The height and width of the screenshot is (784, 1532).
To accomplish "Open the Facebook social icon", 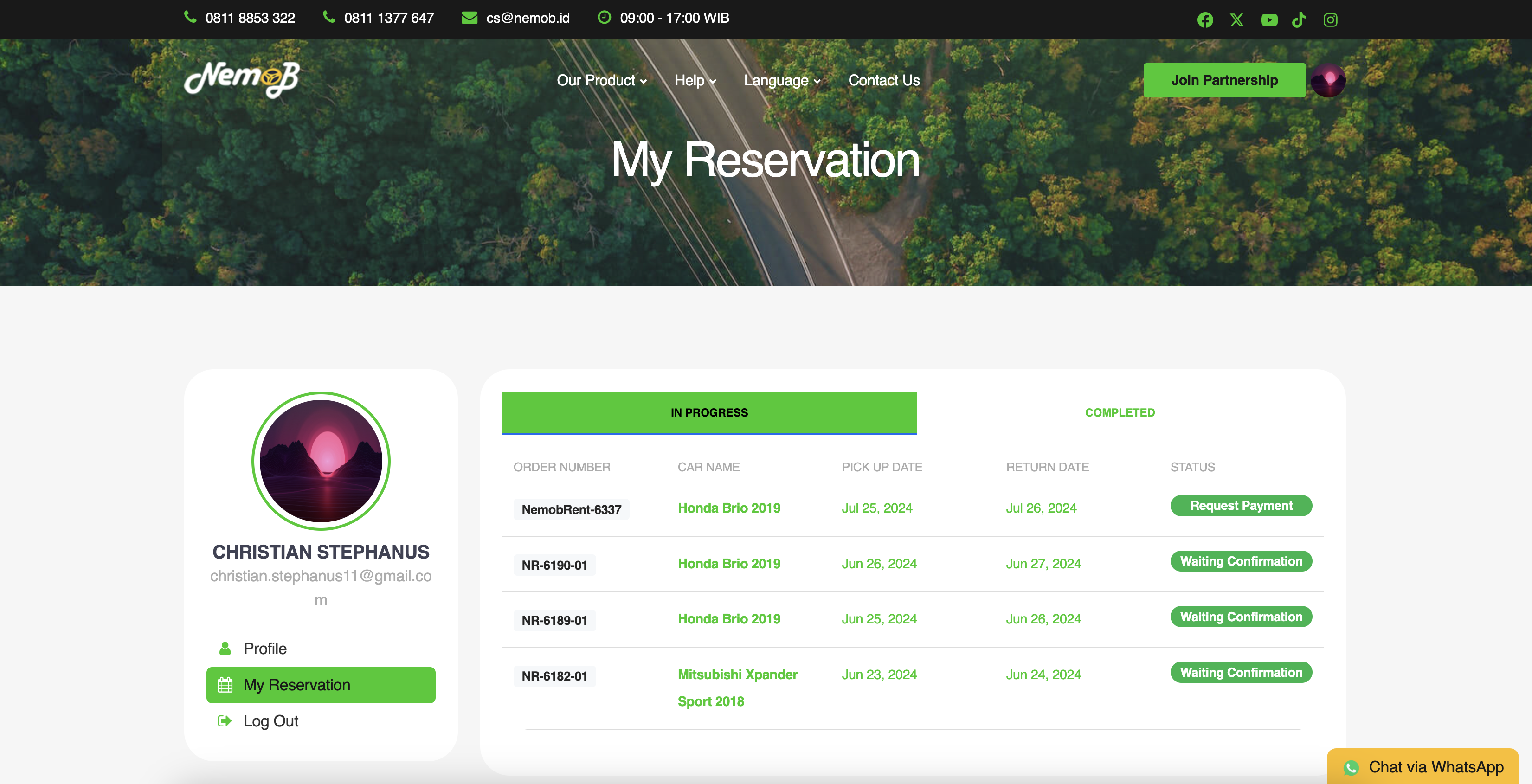I will pos(1205,19).
